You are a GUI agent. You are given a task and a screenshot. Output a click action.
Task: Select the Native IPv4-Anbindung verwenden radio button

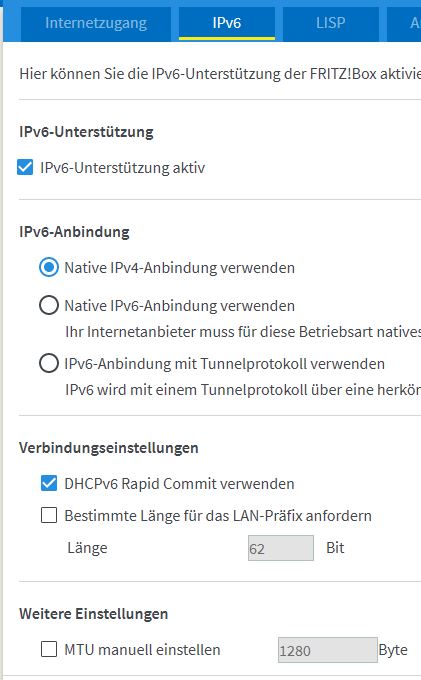(x=49, y=267)
